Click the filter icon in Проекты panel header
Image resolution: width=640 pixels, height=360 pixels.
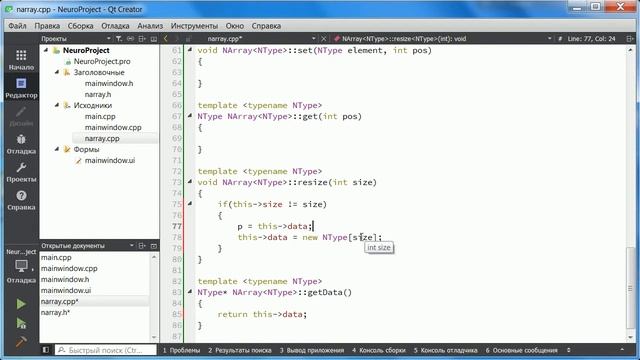point(119,39)
